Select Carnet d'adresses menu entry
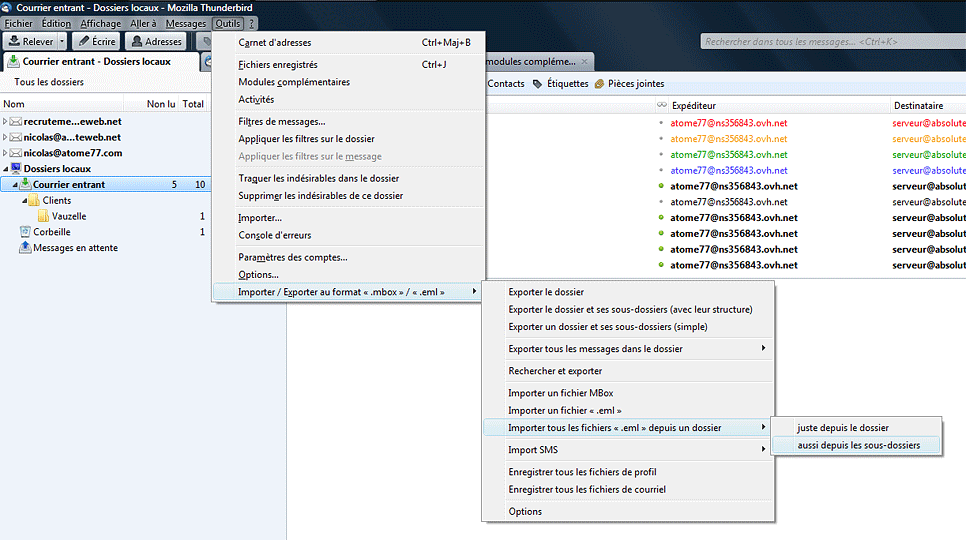The height and width of the screenshot is (540, 966). [349, 42]
